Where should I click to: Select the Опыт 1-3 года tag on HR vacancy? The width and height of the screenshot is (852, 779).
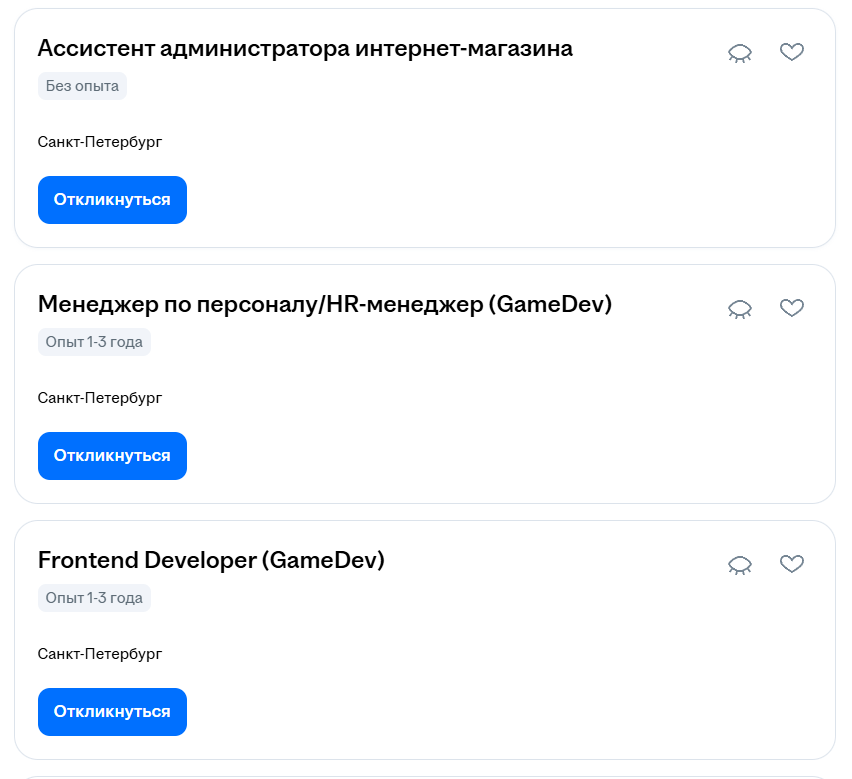93,342
